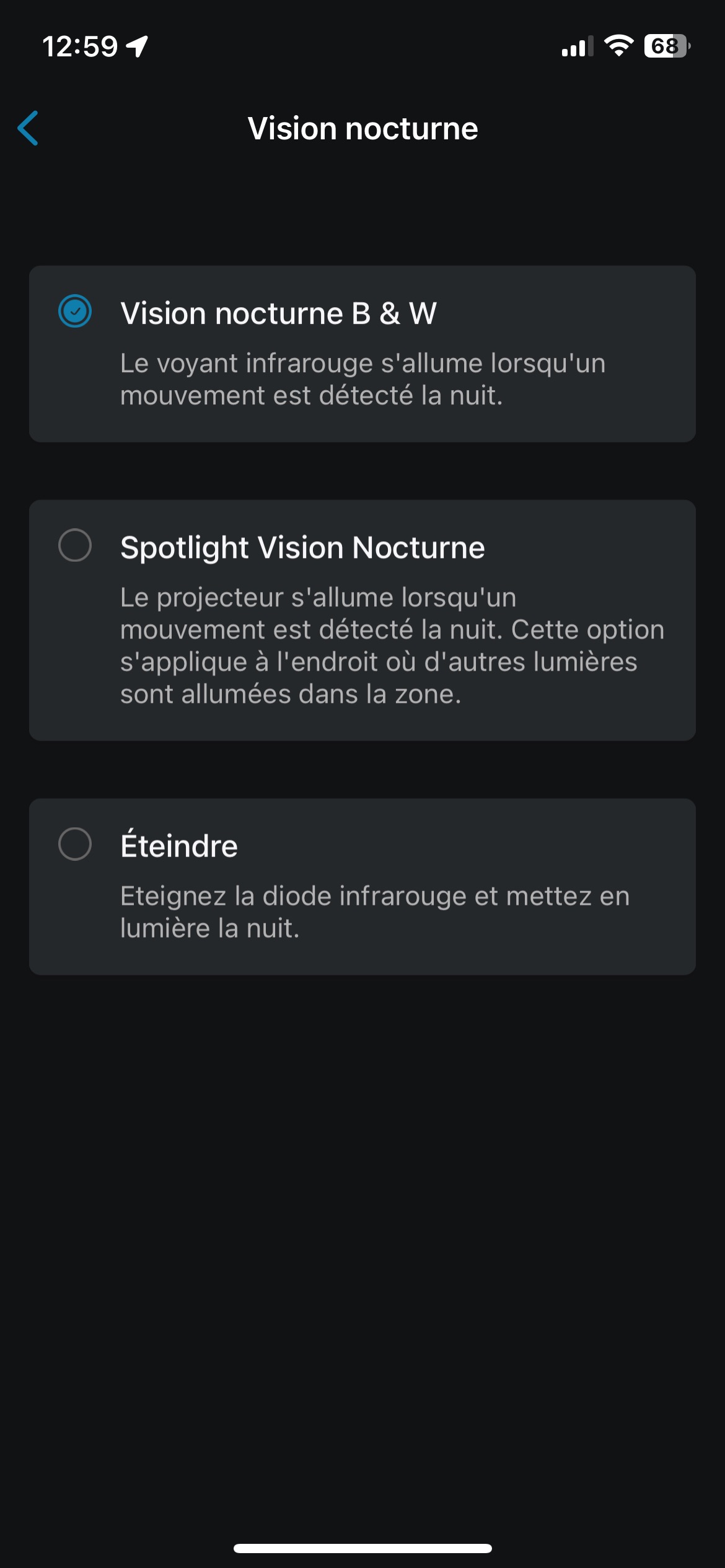Tap the location arrow in status bar
The image size is (725, 1568).
point(137,46)
